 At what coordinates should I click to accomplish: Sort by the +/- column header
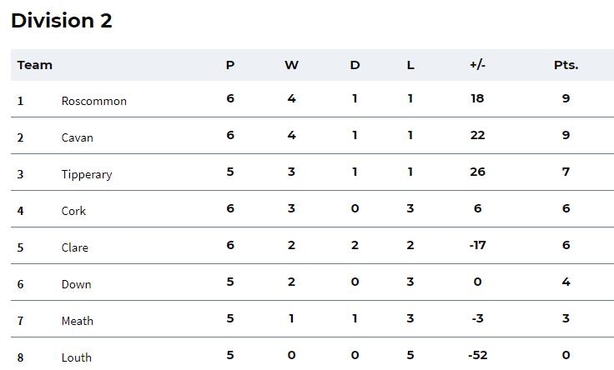478,65
